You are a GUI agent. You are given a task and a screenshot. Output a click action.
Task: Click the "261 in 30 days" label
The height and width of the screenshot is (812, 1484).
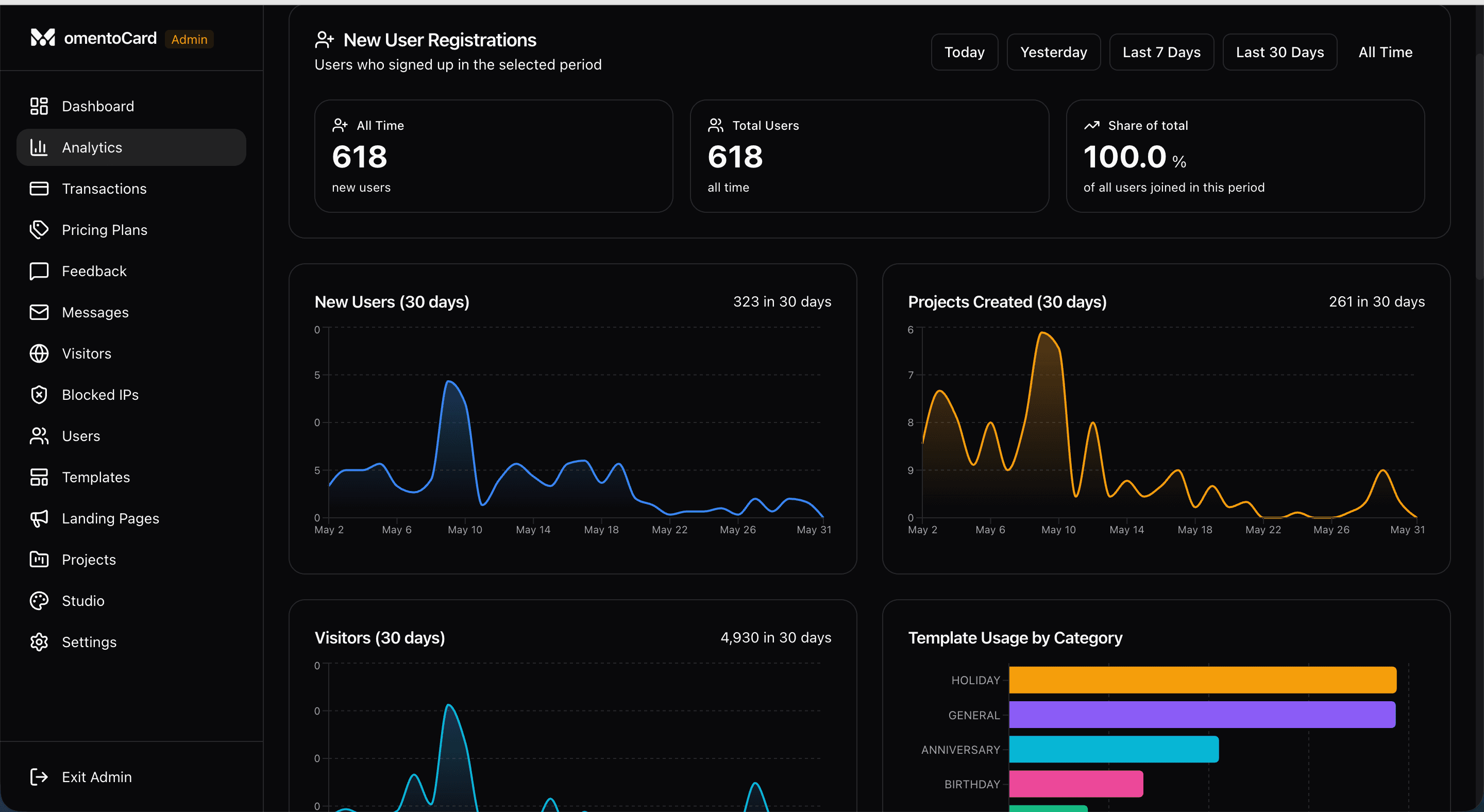[1376, 301]
